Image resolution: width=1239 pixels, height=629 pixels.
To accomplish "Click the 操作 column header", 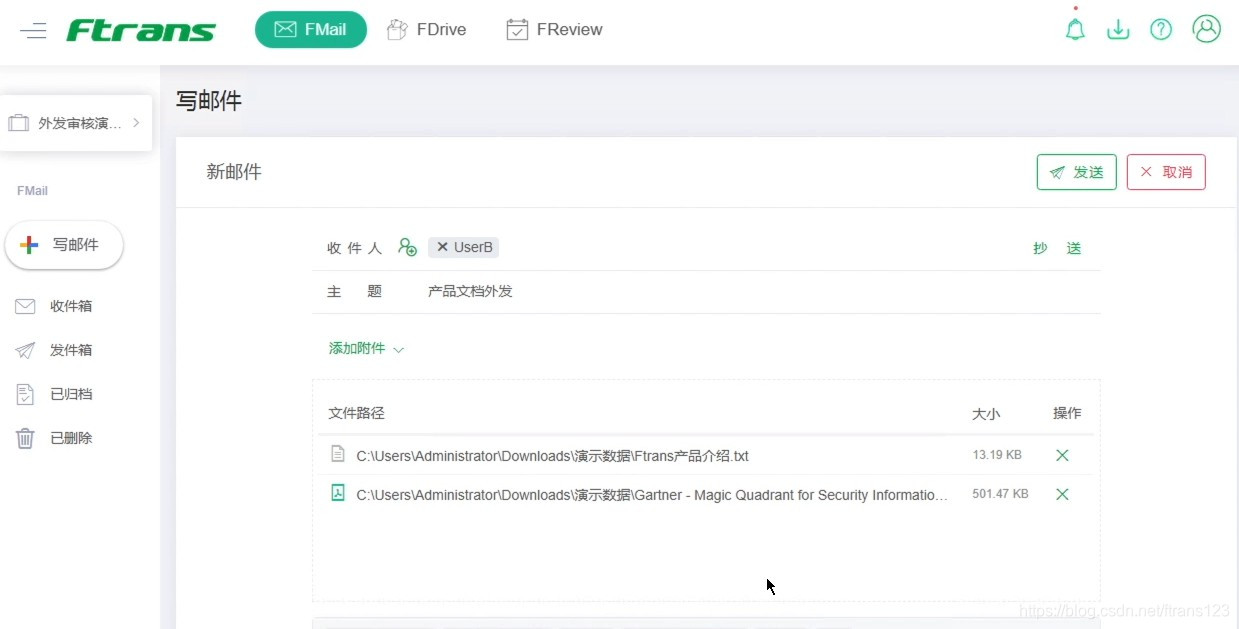I will tap(1067, 413).
